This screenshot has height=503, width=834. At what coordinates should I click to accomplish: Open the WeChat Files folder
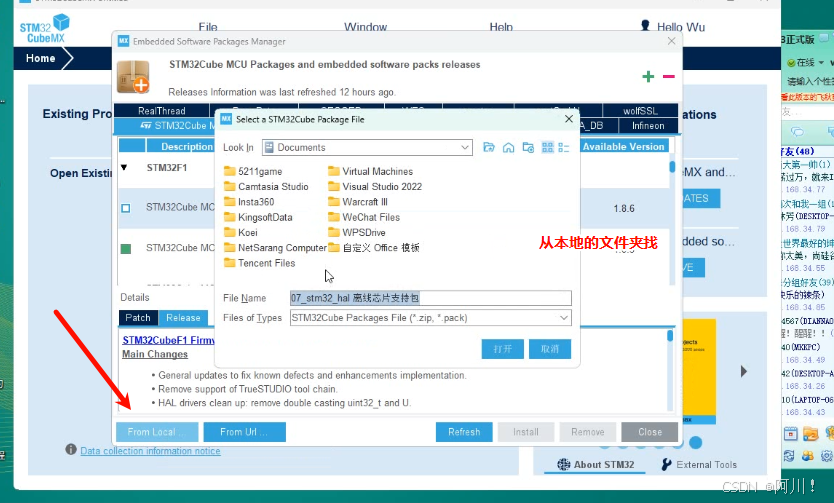(364, 217)
